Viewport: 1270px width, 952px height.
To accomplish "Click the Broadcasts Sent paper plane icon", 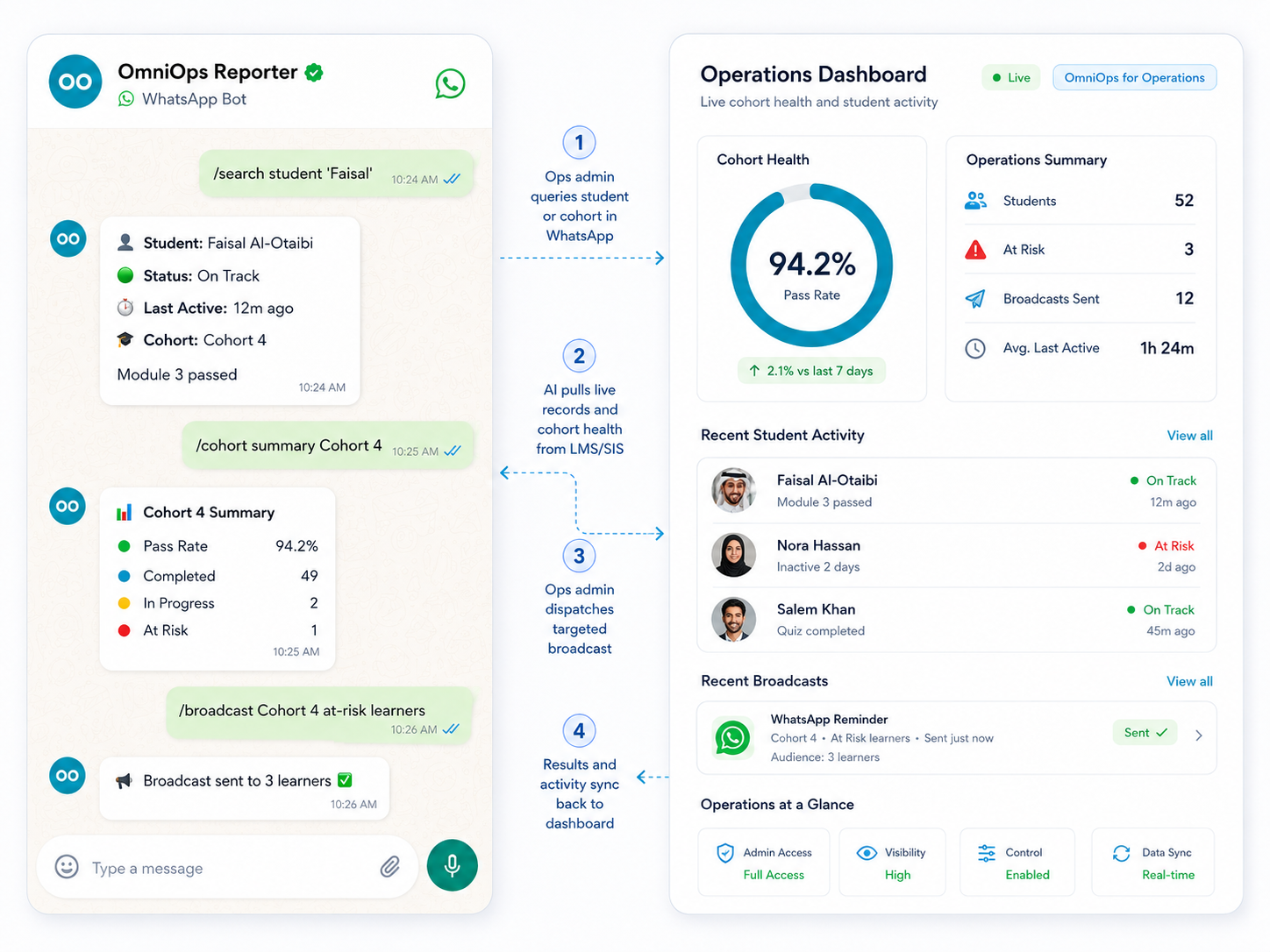I will click(975, 299).
